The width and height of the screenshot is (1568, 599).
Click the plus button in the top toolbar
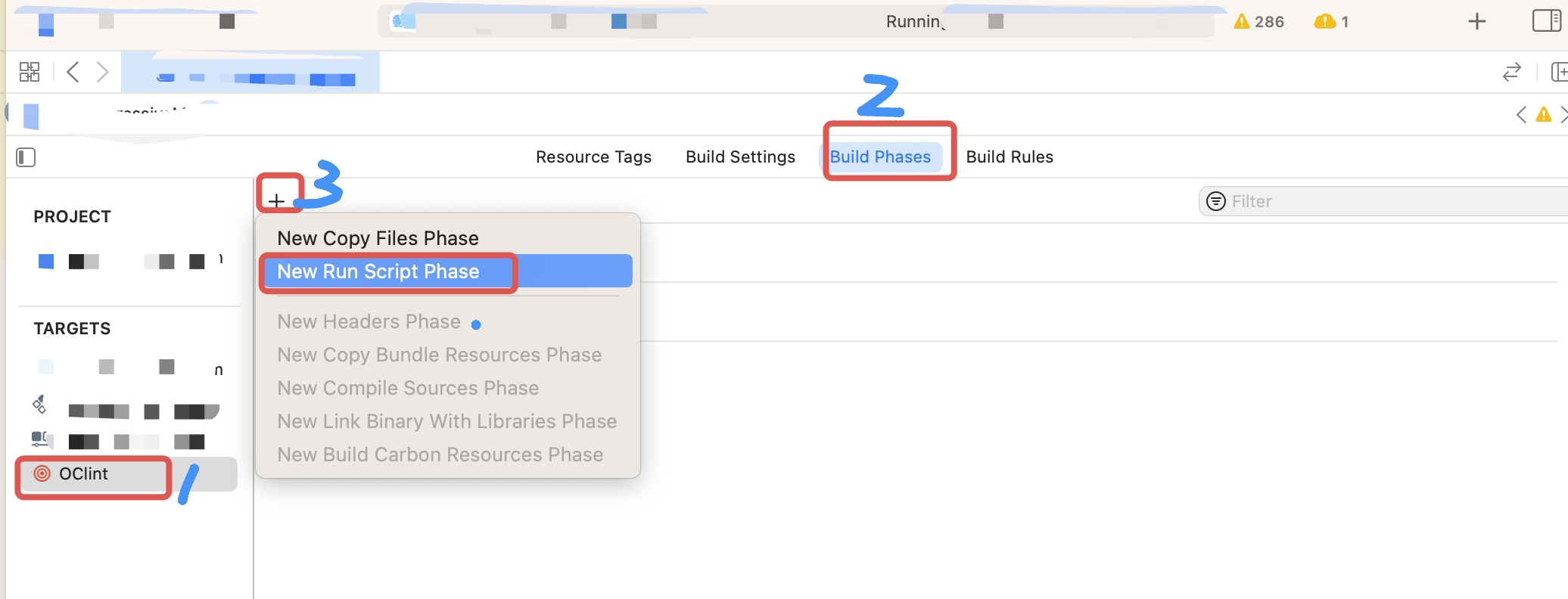click(1476, 21)
